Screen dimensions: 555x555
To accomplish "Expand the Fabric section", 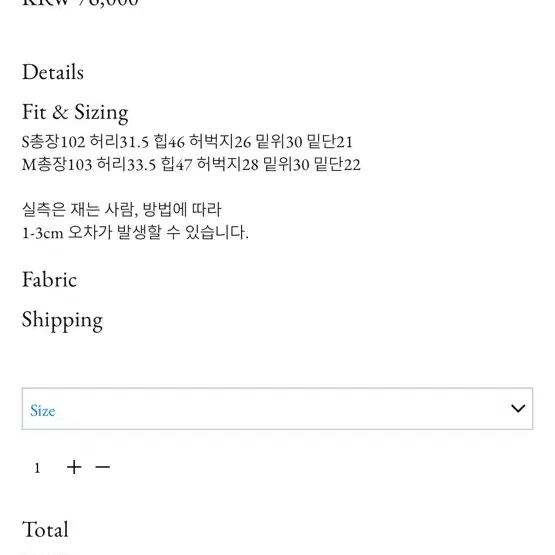I will pyautogui.click(x=49, y=280).
